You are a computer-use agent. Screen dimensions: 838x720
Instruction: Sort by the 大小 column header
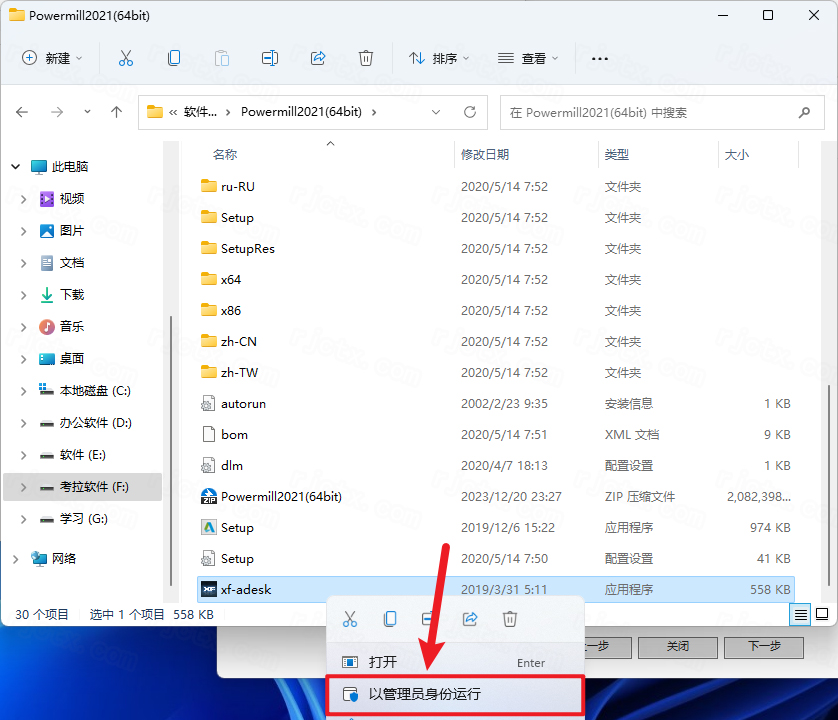tap(736, 154)
